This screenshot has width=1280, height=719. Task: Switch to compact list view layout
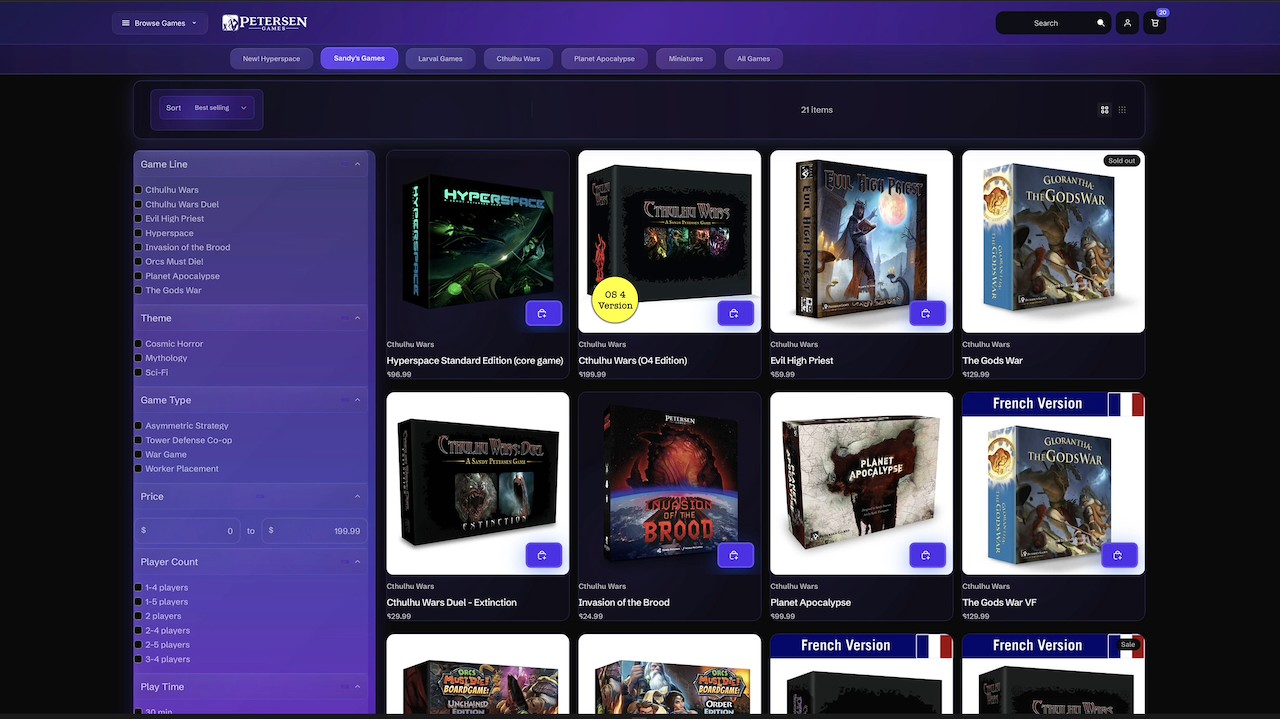click(1122, 110)
